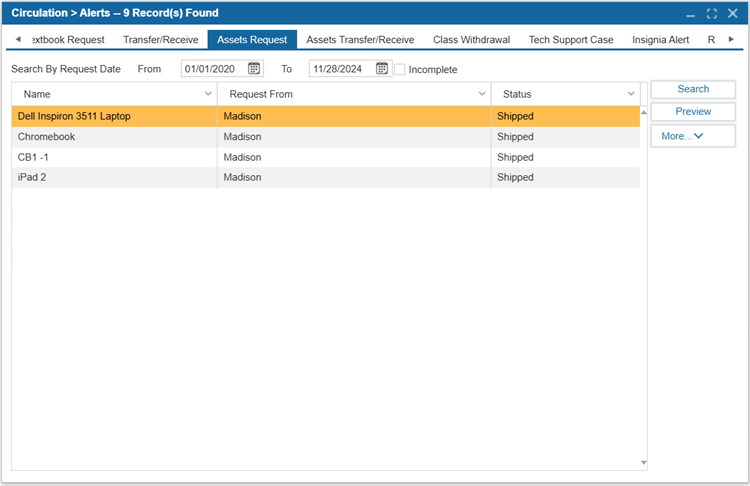The image size is (750, 486).
Task: Expand the More... dropdown button
Action: pos(693,136)
